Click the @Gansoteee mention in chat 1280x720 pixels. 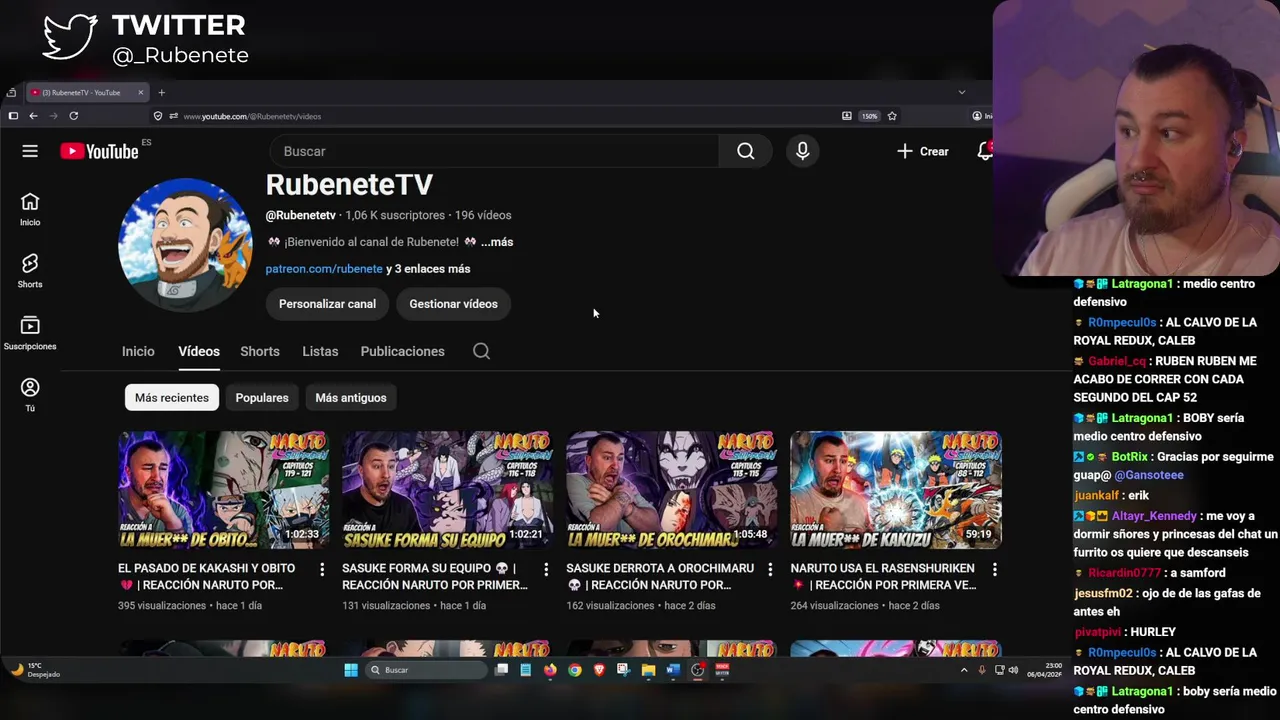click(x=1149, y=476)
